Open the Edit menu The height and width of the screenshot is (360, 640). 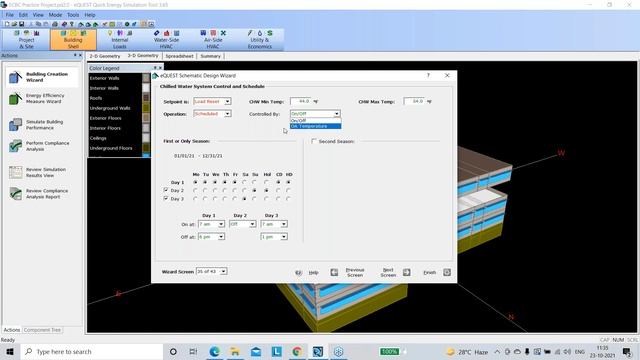23,15
